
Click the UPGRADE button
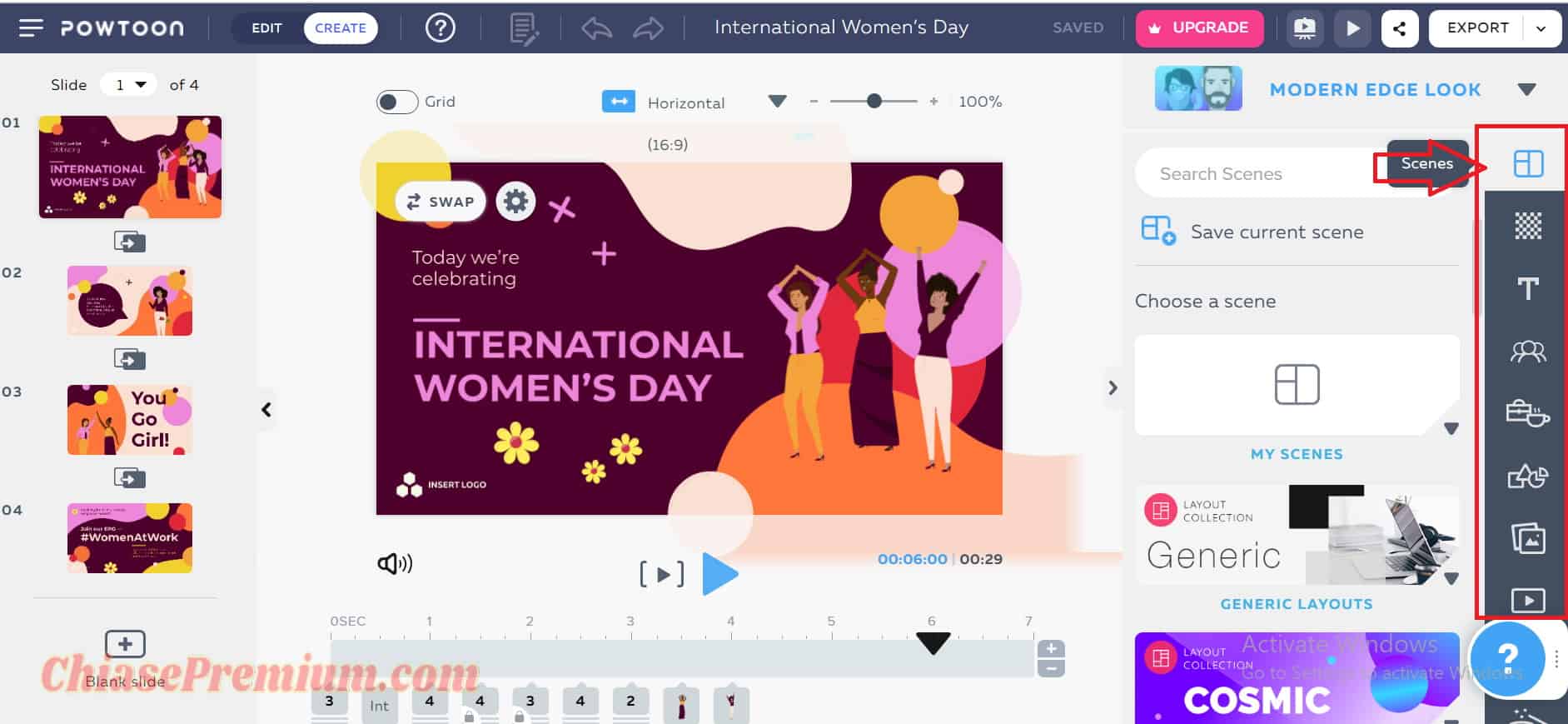(1199, 28)
